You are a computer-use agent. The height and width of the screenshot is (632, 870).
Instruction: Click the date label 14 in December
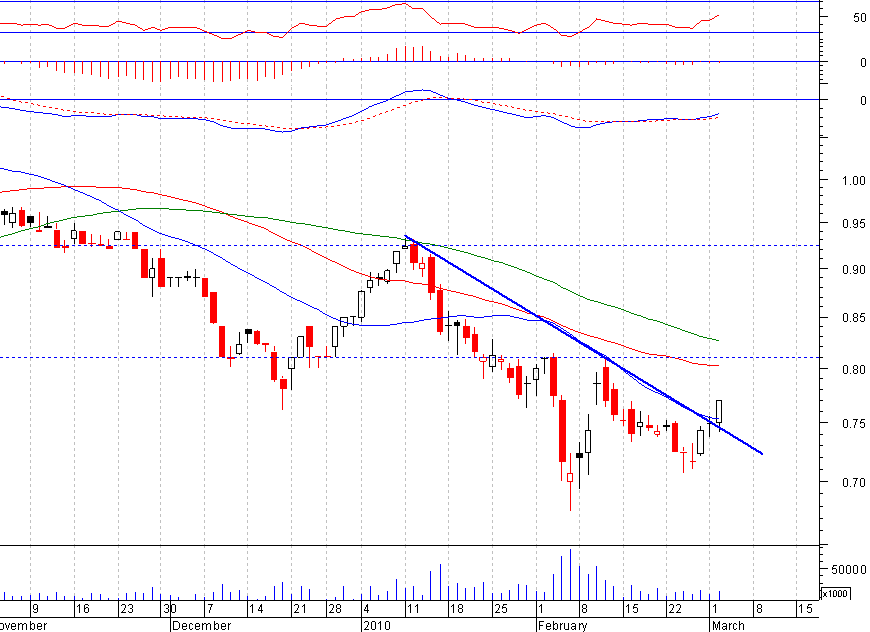coord(256,609)
